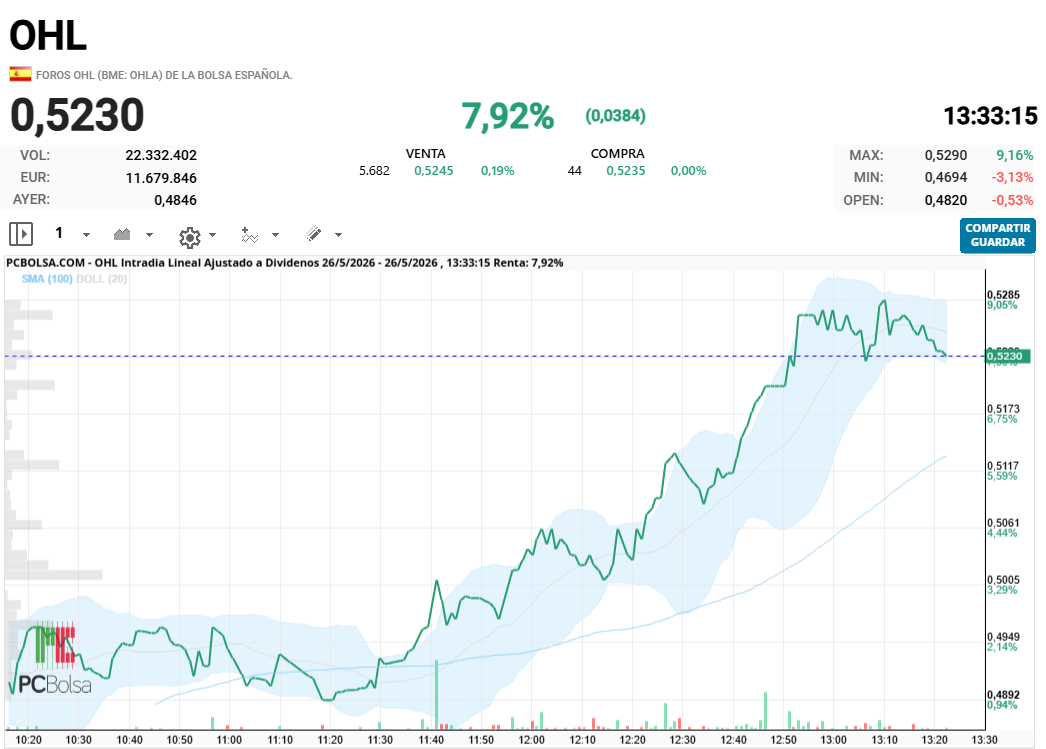
Task: Click the 13:00 time axis label
Action: click(833, 740)
